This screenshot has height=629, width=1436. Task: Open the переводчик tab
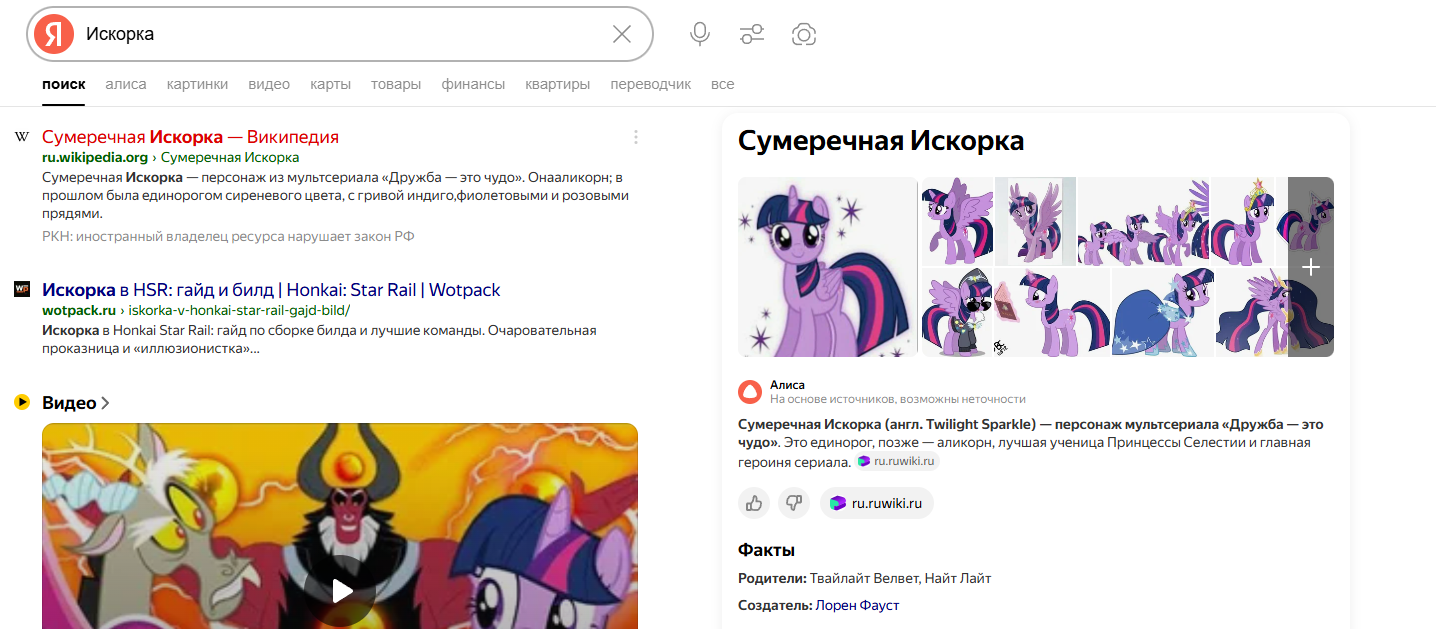click(650, 84)
